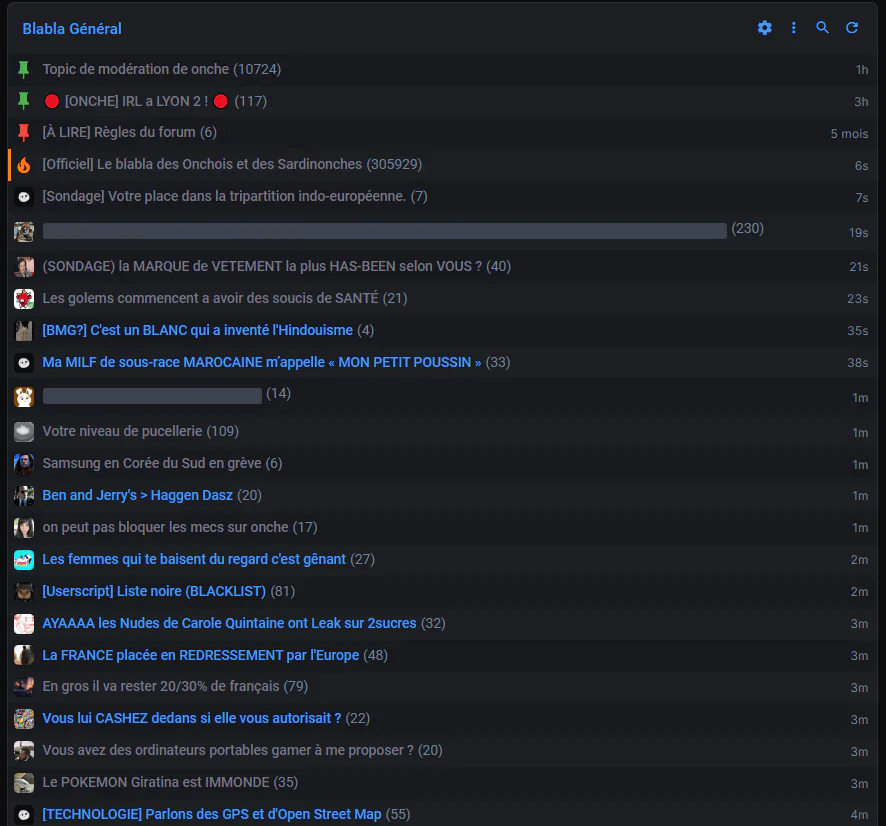
Task: Click the search magnifier icon
Action: (x=822, y=28)
